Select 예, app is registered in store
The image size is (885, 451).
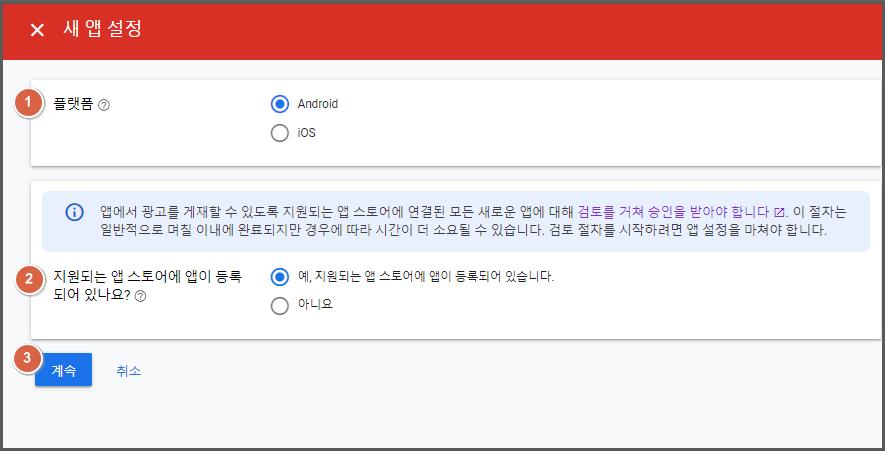pyautogui.click(x=280, y=276)
